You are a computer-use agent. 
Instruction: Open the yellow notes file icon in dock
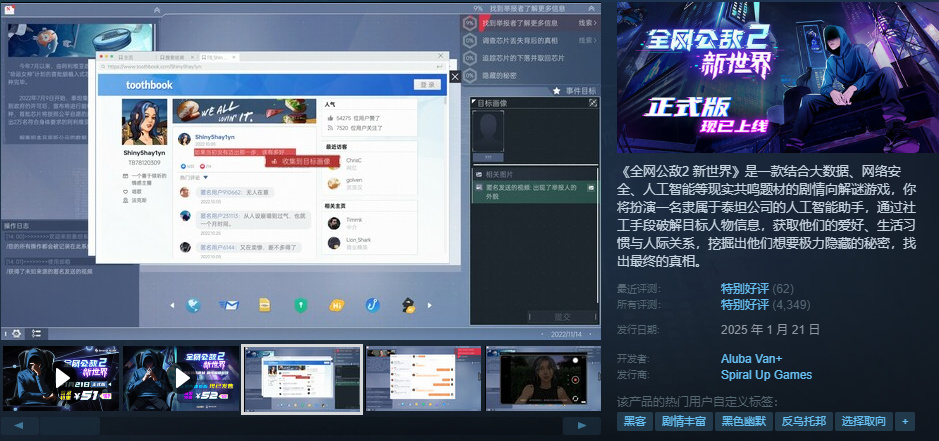pyautogui.click(x=265, y=305)
